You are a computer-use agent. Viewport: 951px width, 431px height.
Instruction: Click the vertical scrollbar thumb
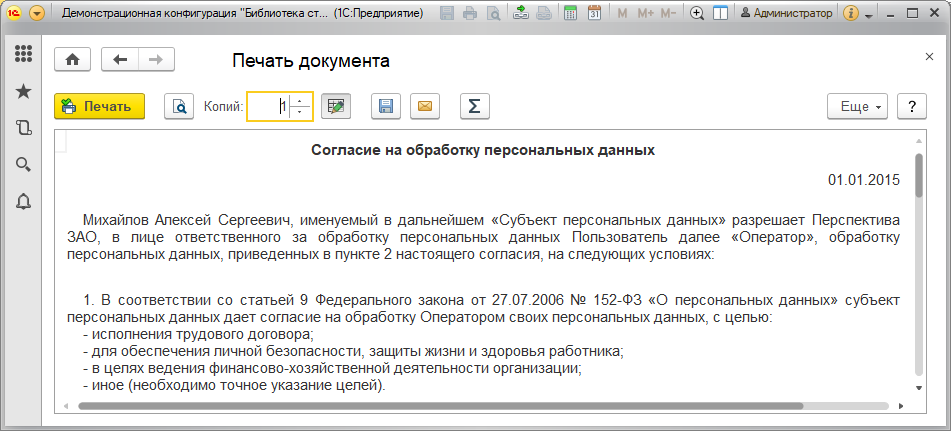[918, 175]
